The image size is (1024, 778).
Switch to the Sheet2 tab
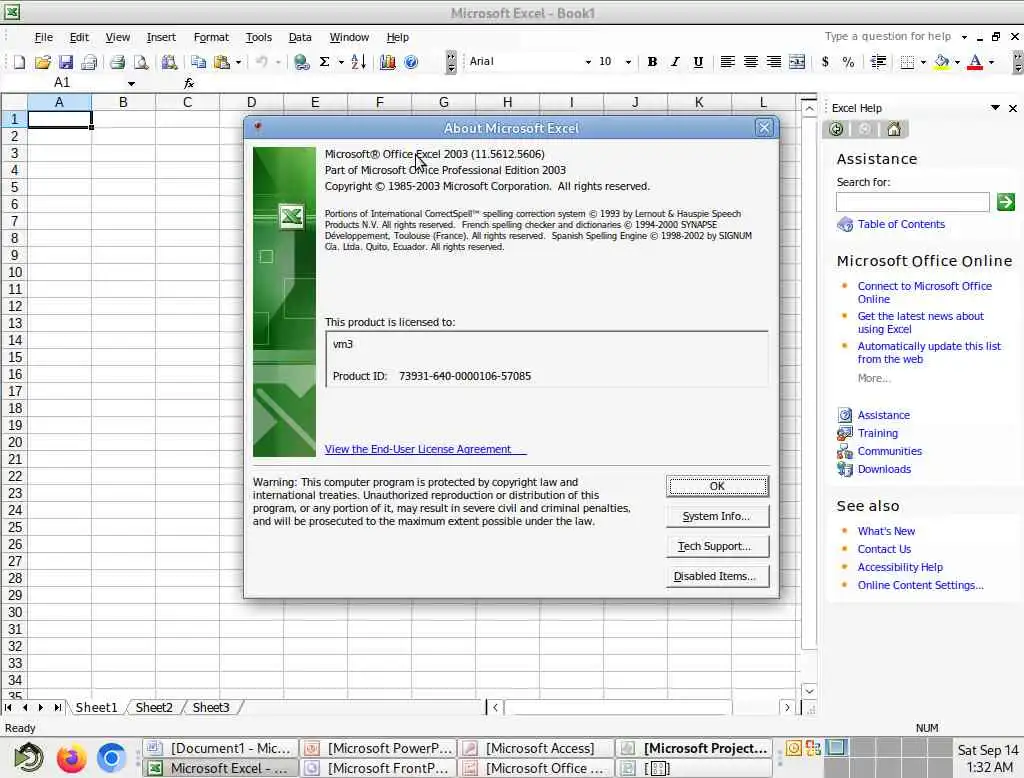(x=154, y=707)
